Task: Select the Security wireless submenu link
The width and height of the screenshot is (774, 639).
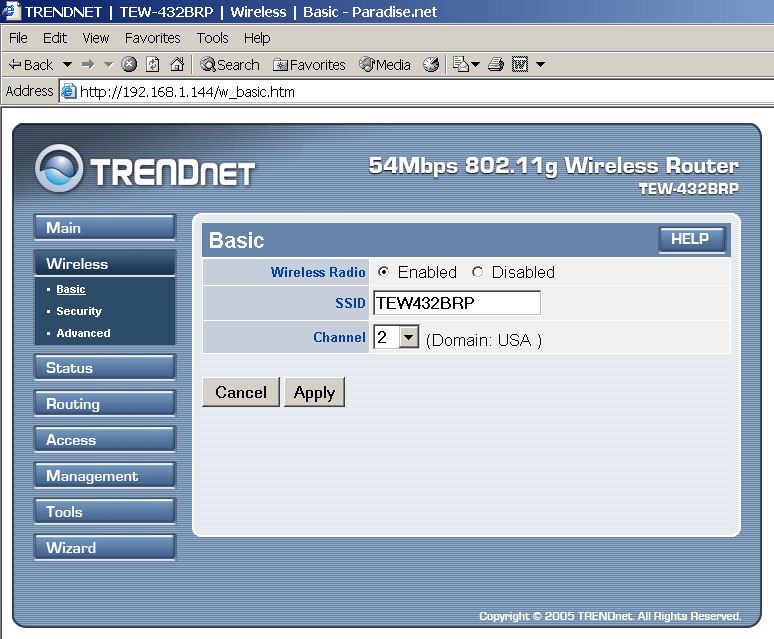Action: (x=79, y=311)
